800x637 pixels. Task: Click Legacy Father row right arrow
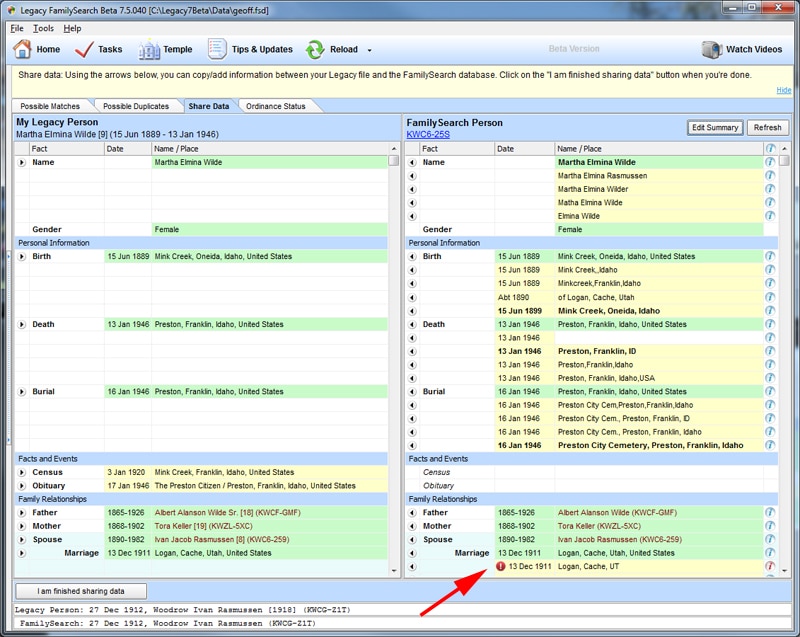[x=21, y=513]
